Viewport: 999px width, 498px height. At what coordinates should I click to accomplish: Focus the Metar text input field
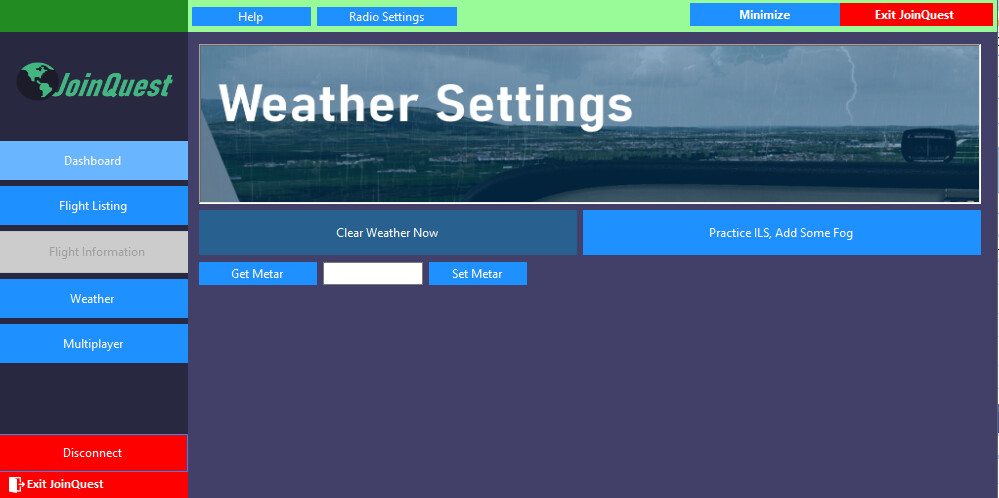point(373,274)
